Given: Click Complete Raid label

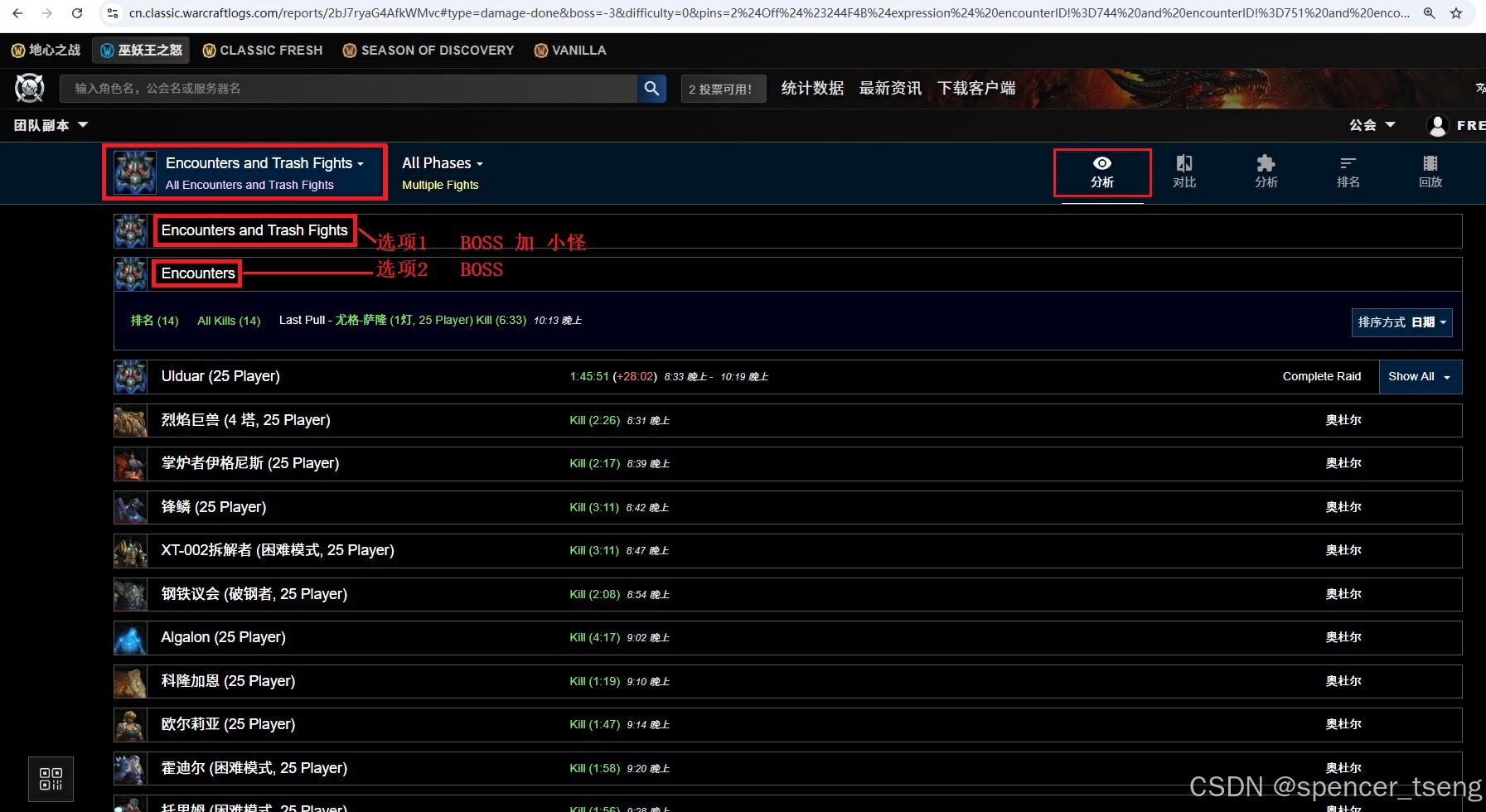Looking at the screenshot, I should point(1321,377).
